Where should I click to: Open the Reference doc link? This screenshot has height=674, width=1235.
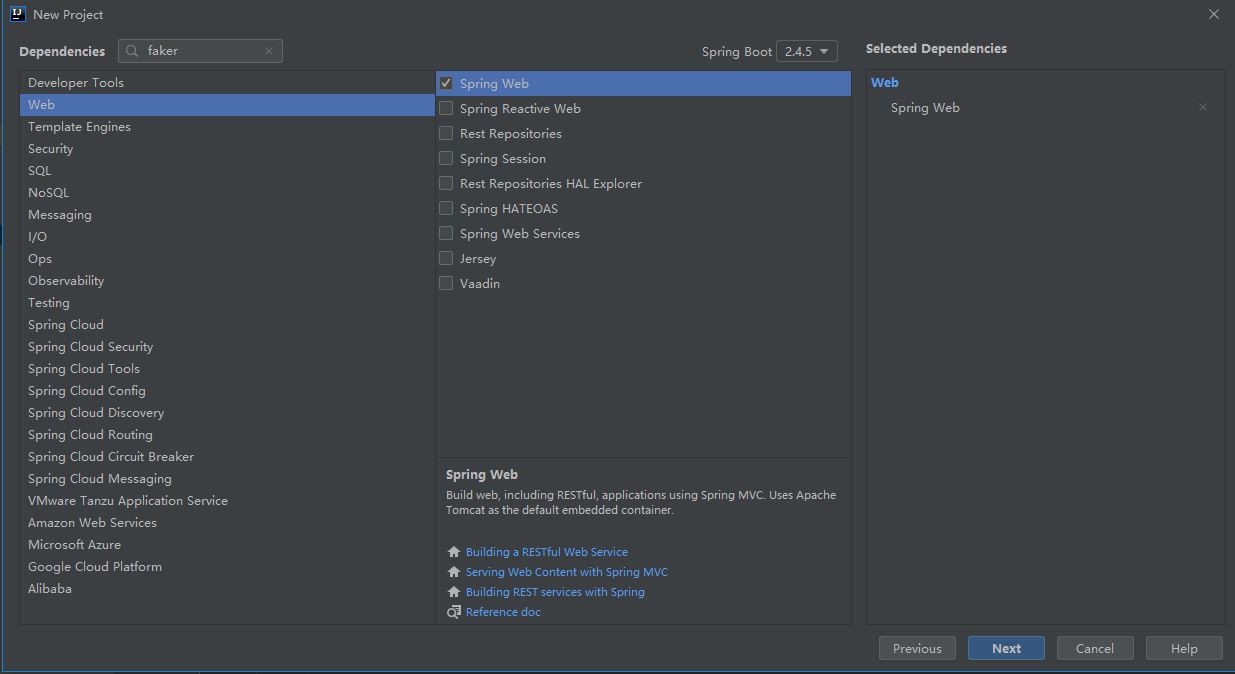tap(503, 612)
